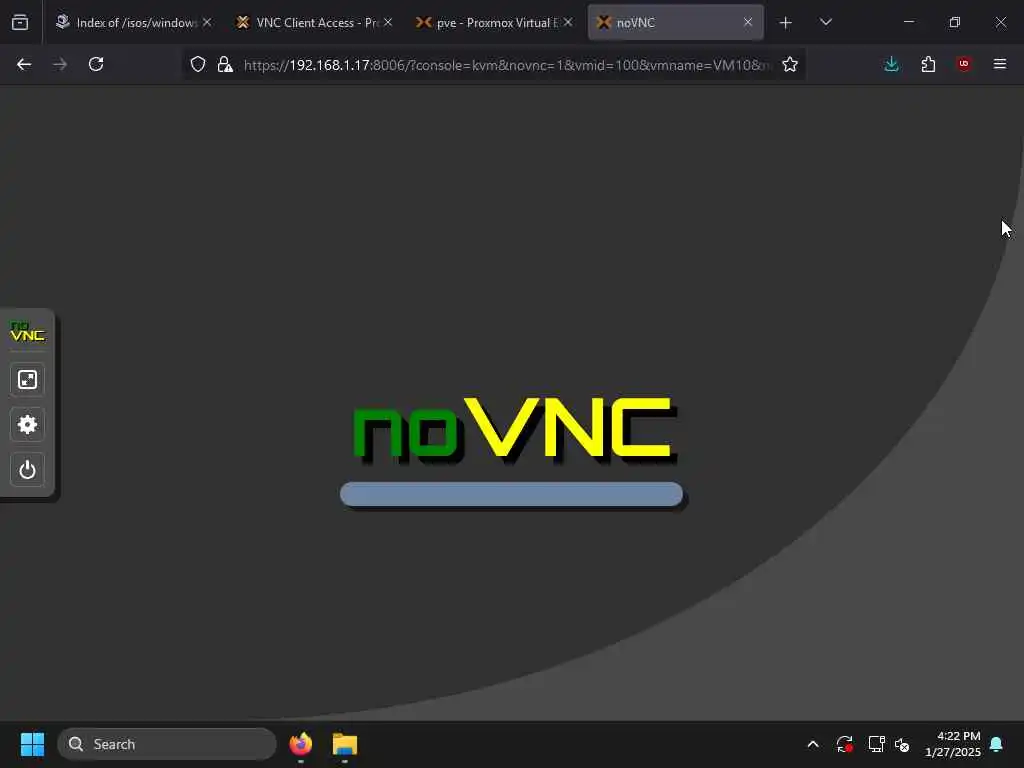Close the Index of /isos/windows tab

coord(207,22)
